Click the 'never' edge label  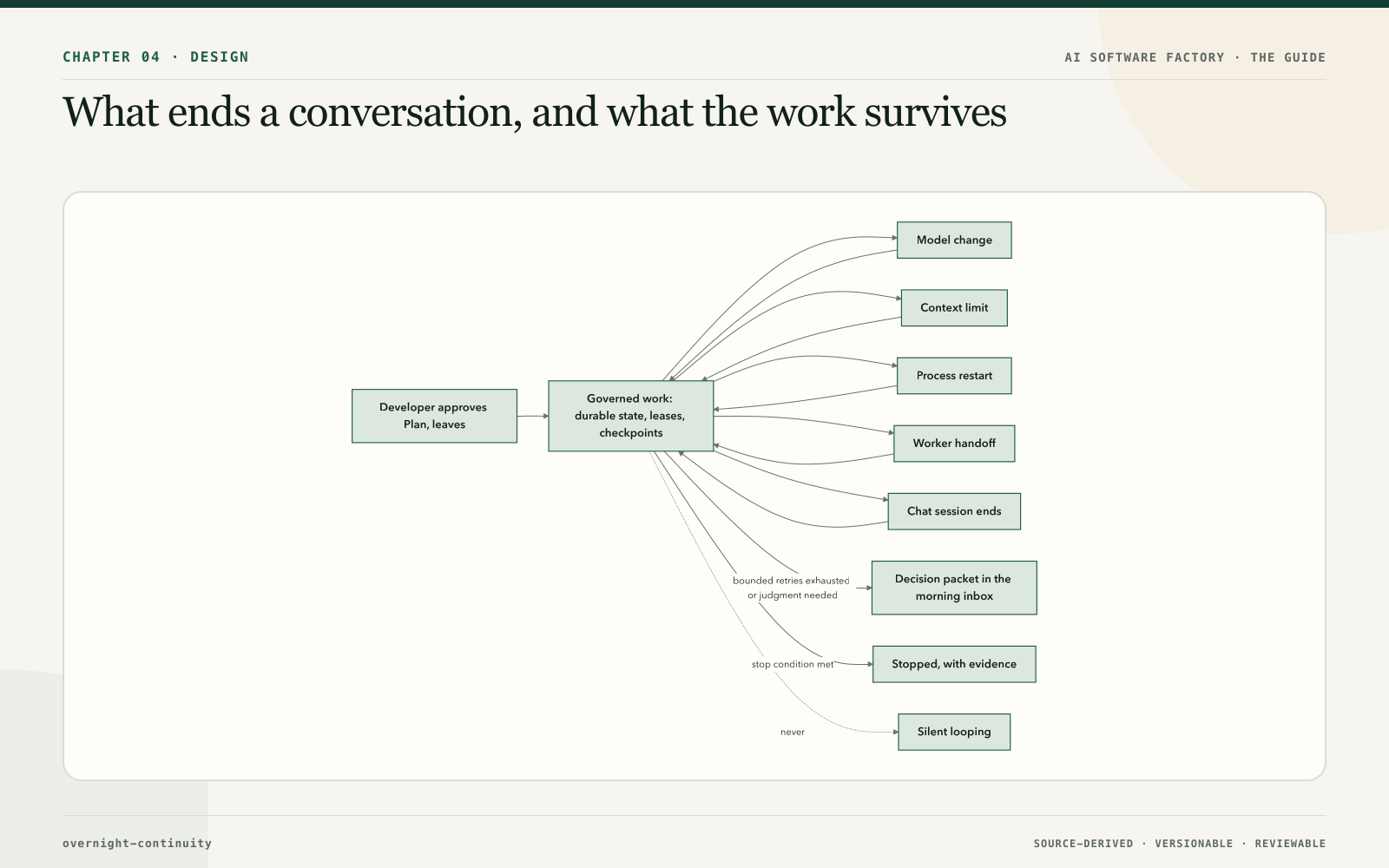[793, 732]
